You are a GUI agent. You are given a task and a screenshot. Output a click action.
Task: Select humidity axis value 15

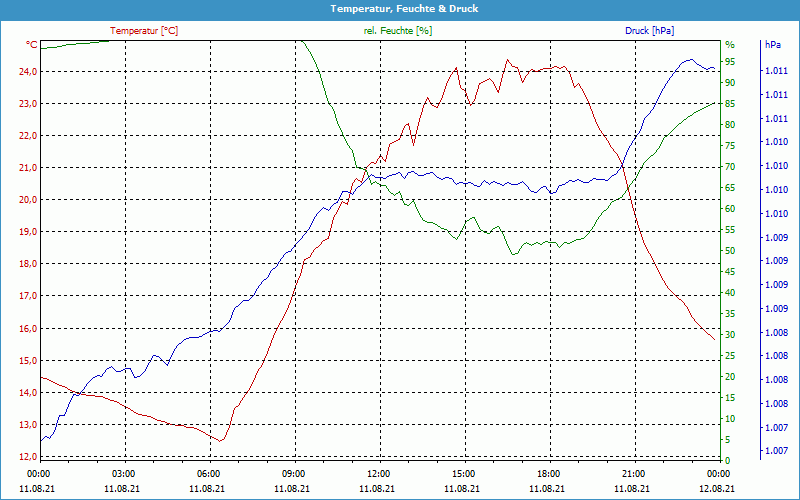pyautogui.click(x=730, y=397)
